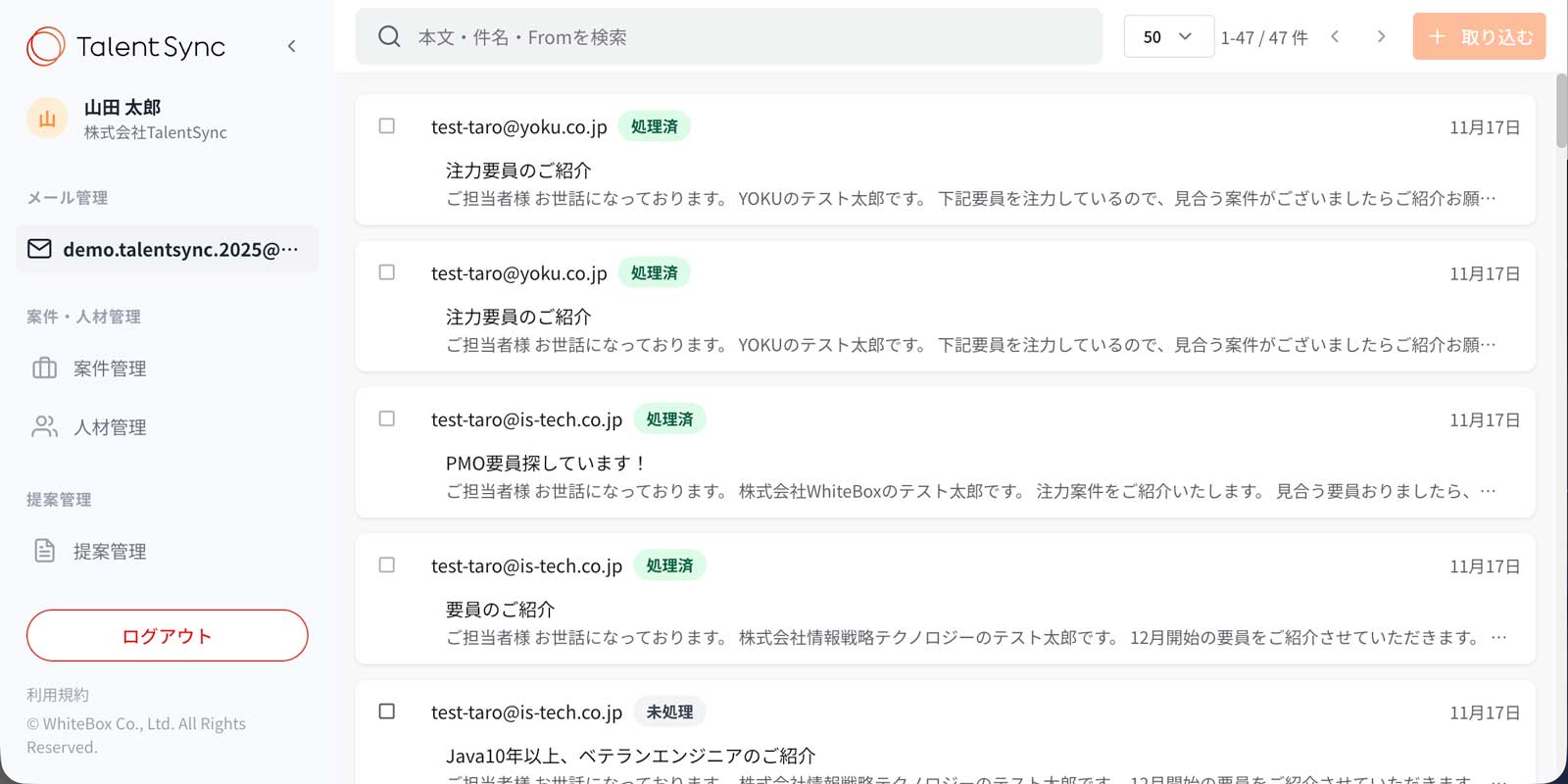Viewport: 1568px width, 784px height.
Task: Check the PMO要員探しています email checkbox
Action: pyautogui.click(x=387, y=419)
